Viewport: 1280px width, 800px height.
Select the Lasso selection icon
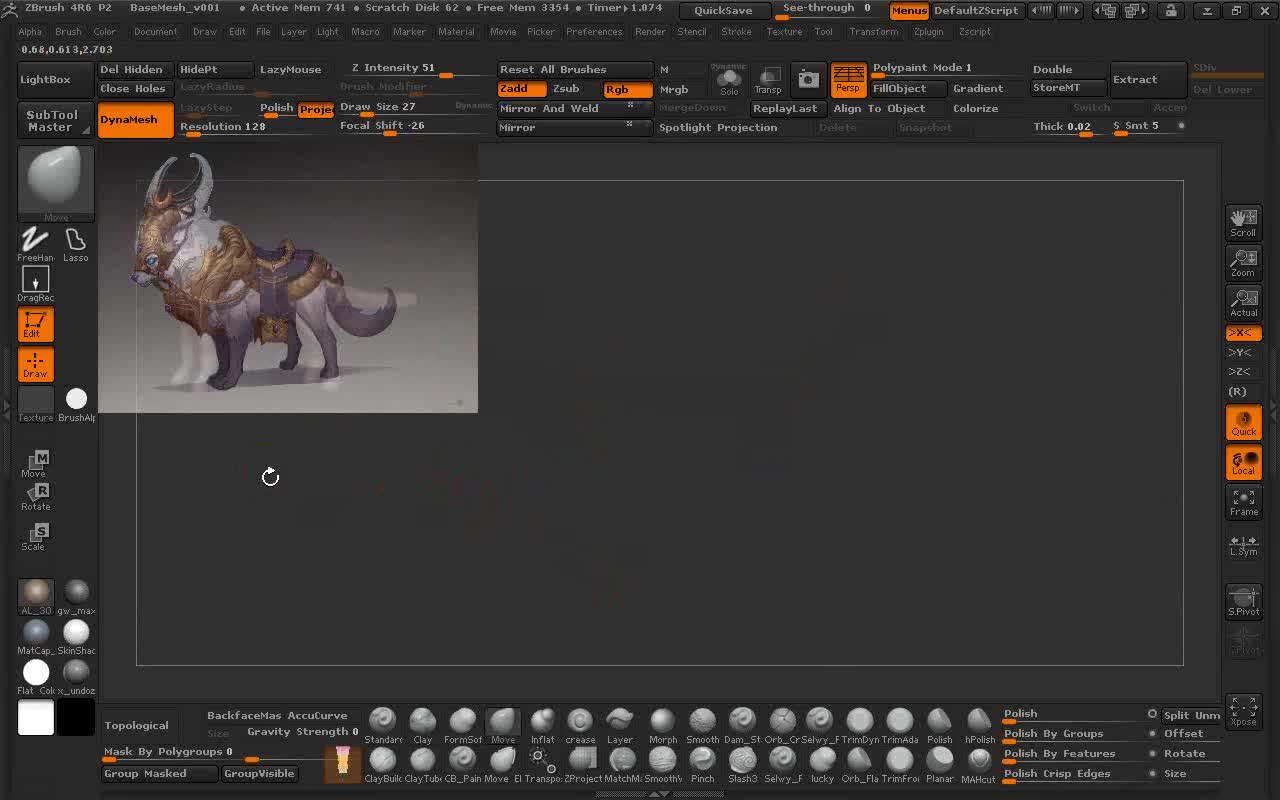[75, 244]
